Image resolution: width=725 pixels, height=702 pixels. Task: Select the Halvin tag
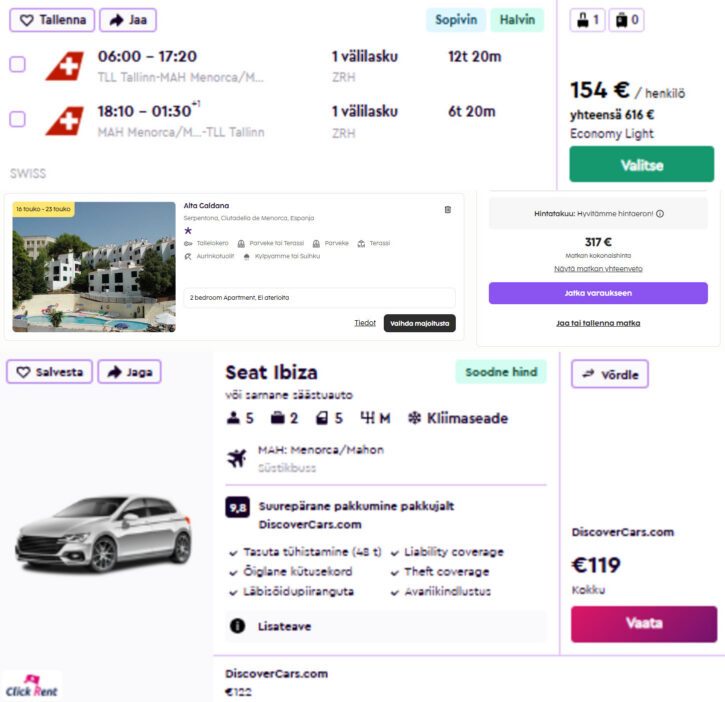click(517, 20)
